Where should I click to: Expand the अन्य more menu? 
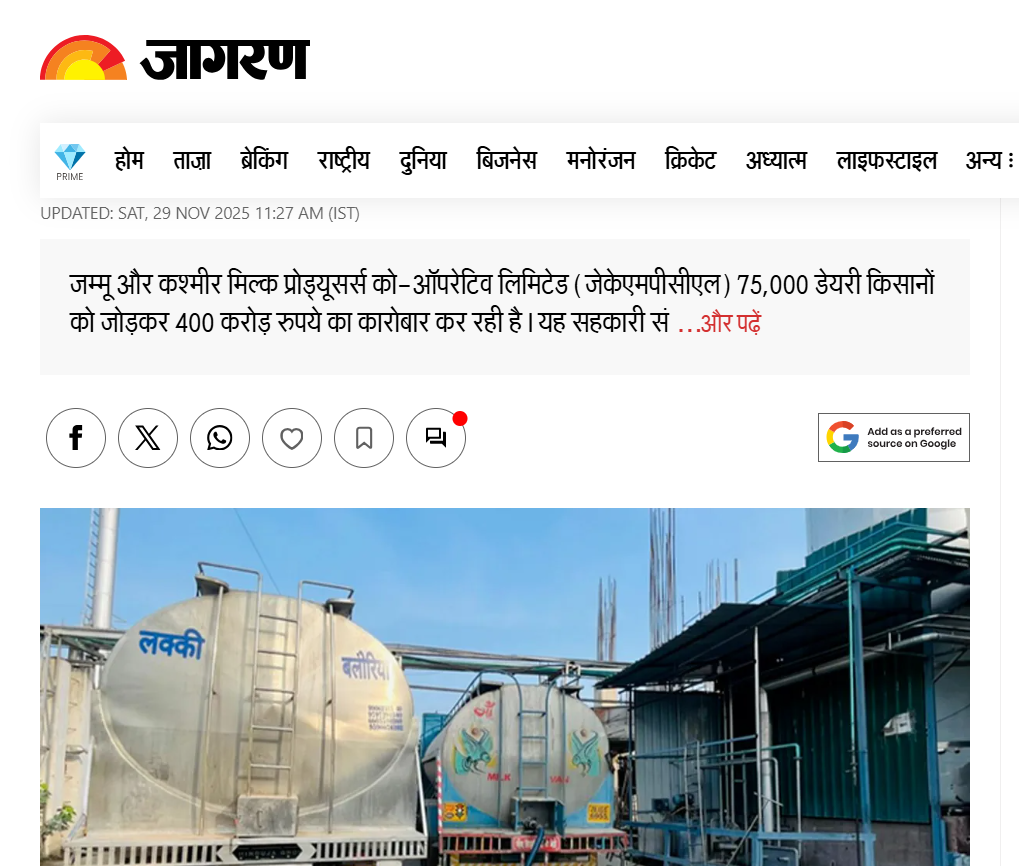coord(990,160)
